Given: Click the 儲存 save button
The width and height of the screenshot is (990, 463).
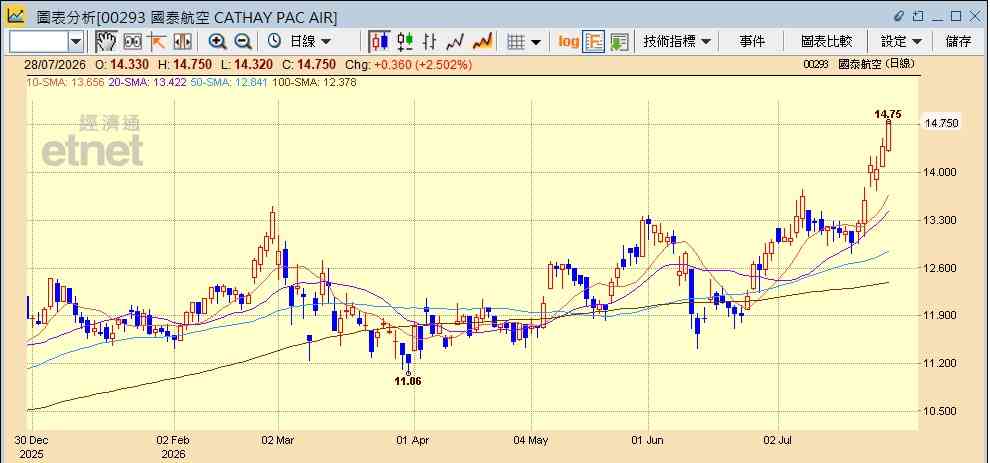Looking at the screenshot, I should tap(958, 42).
